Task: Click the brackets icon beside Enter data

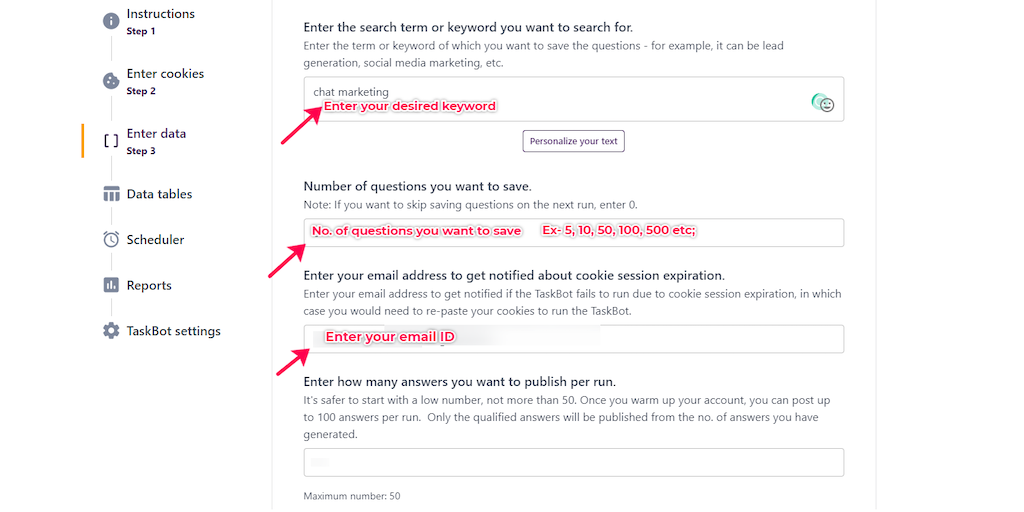Action: 111,141
